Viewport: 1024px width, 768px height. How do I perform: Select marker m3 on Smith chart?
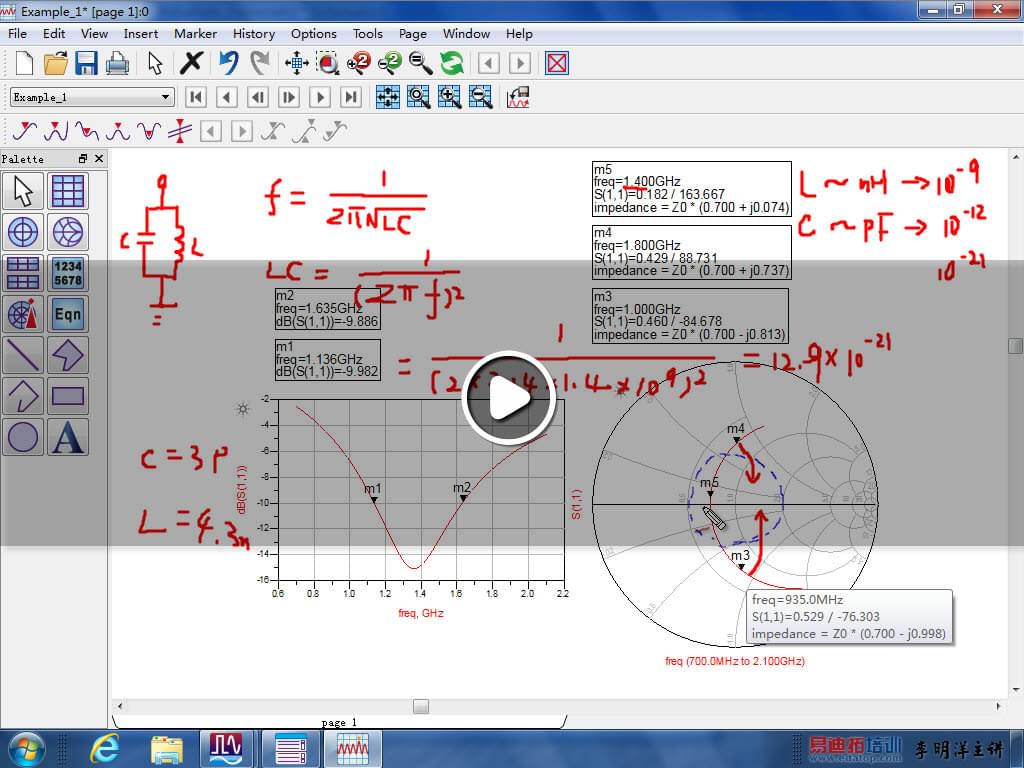point(741,568)
